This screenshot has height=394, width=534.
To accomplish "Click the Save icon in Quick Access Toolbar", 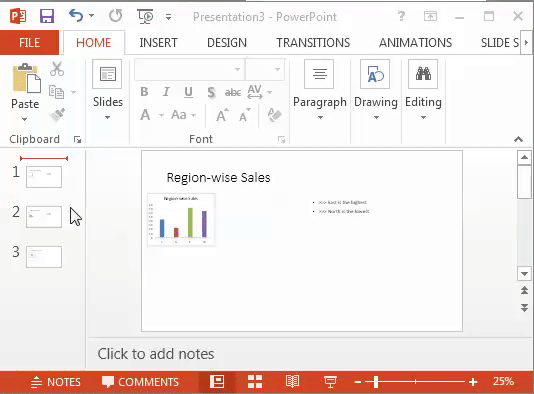I will [x=47, y=16].
